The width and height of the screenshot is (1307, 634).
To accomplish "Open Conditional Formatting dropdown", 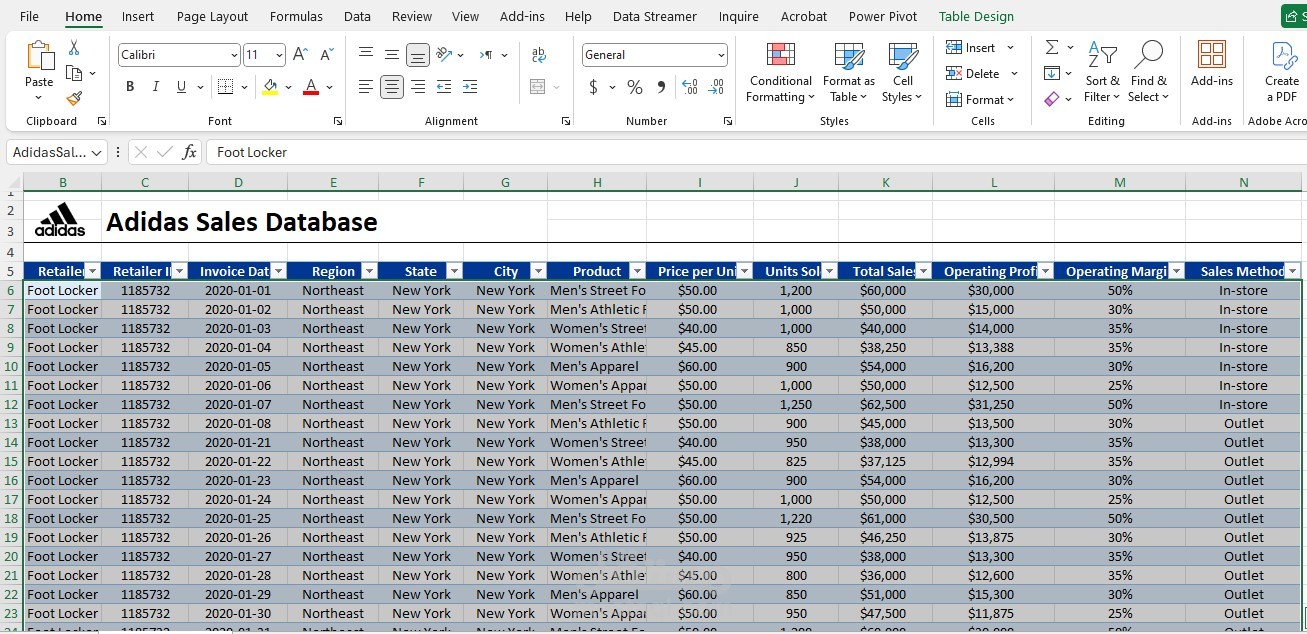I will [780, 72].
